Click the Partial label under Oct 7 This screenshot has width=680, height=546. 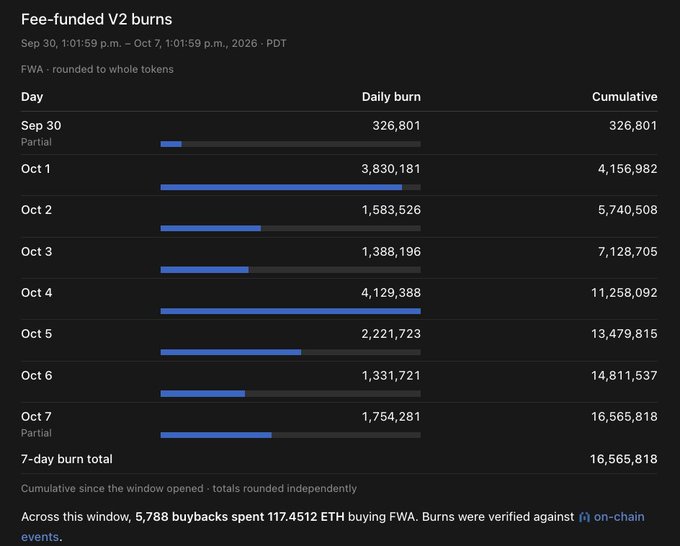pyautogui.click(x=36, y=433)
